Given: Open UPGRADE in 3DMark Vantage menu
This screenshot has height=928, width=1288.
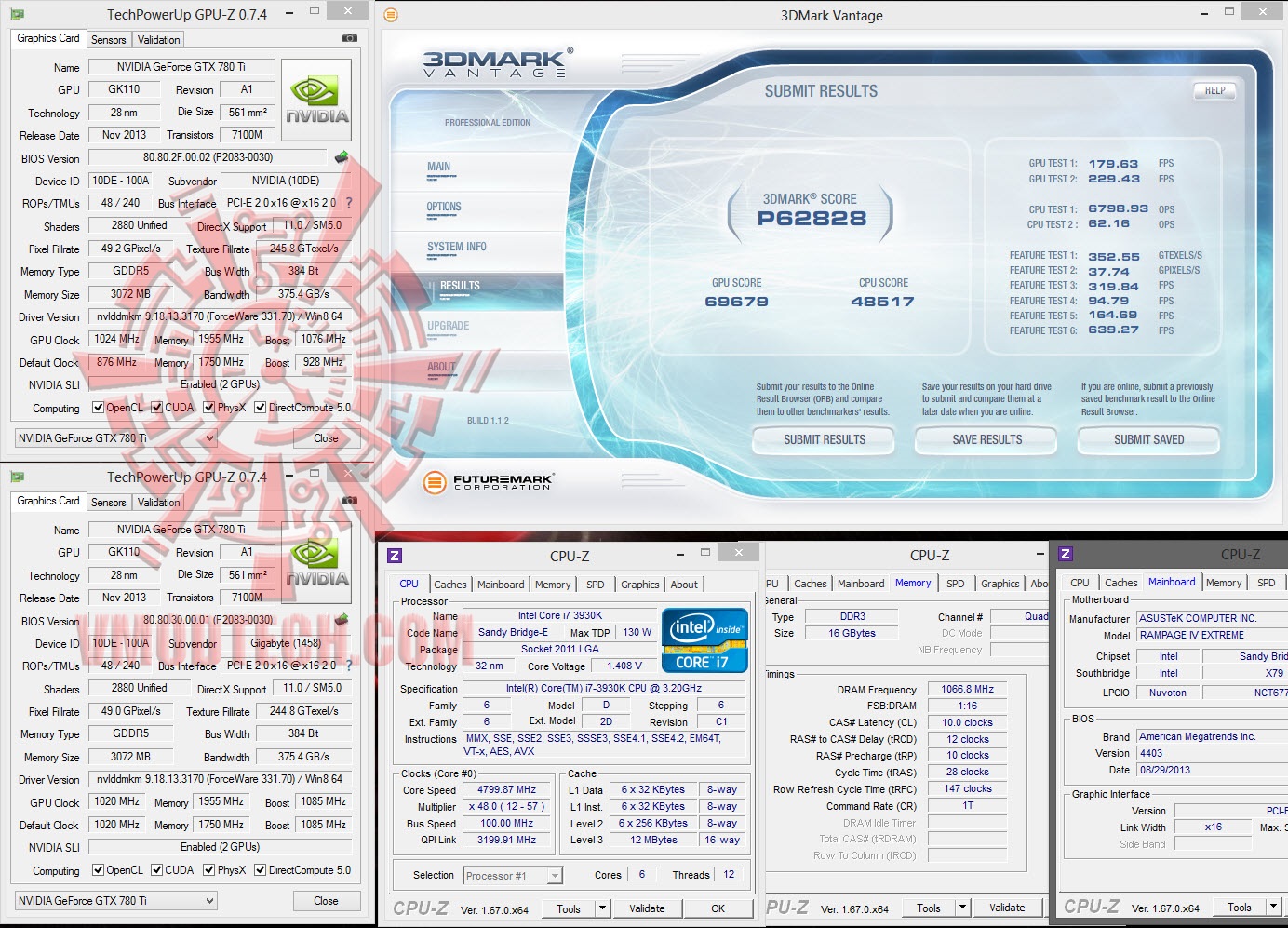Looking at the screenshot, I should (449, 327).
